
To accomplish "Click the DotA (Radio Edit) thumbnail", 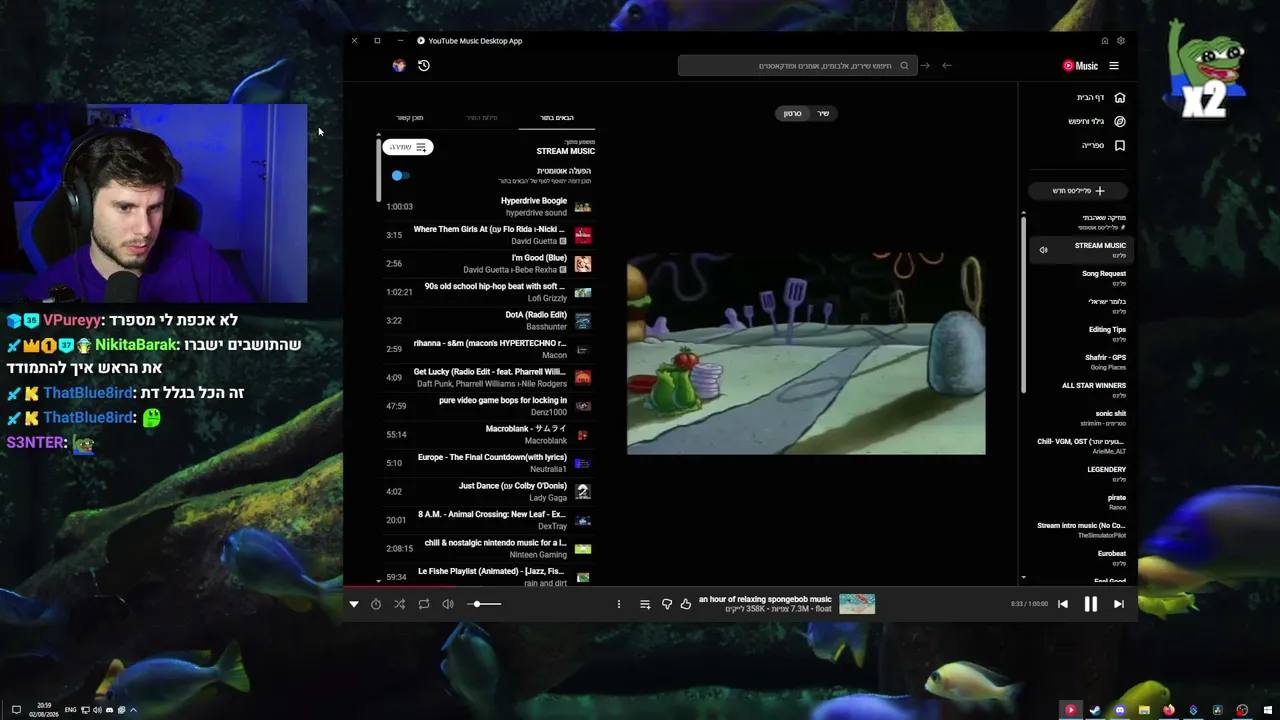I will 583,321.
